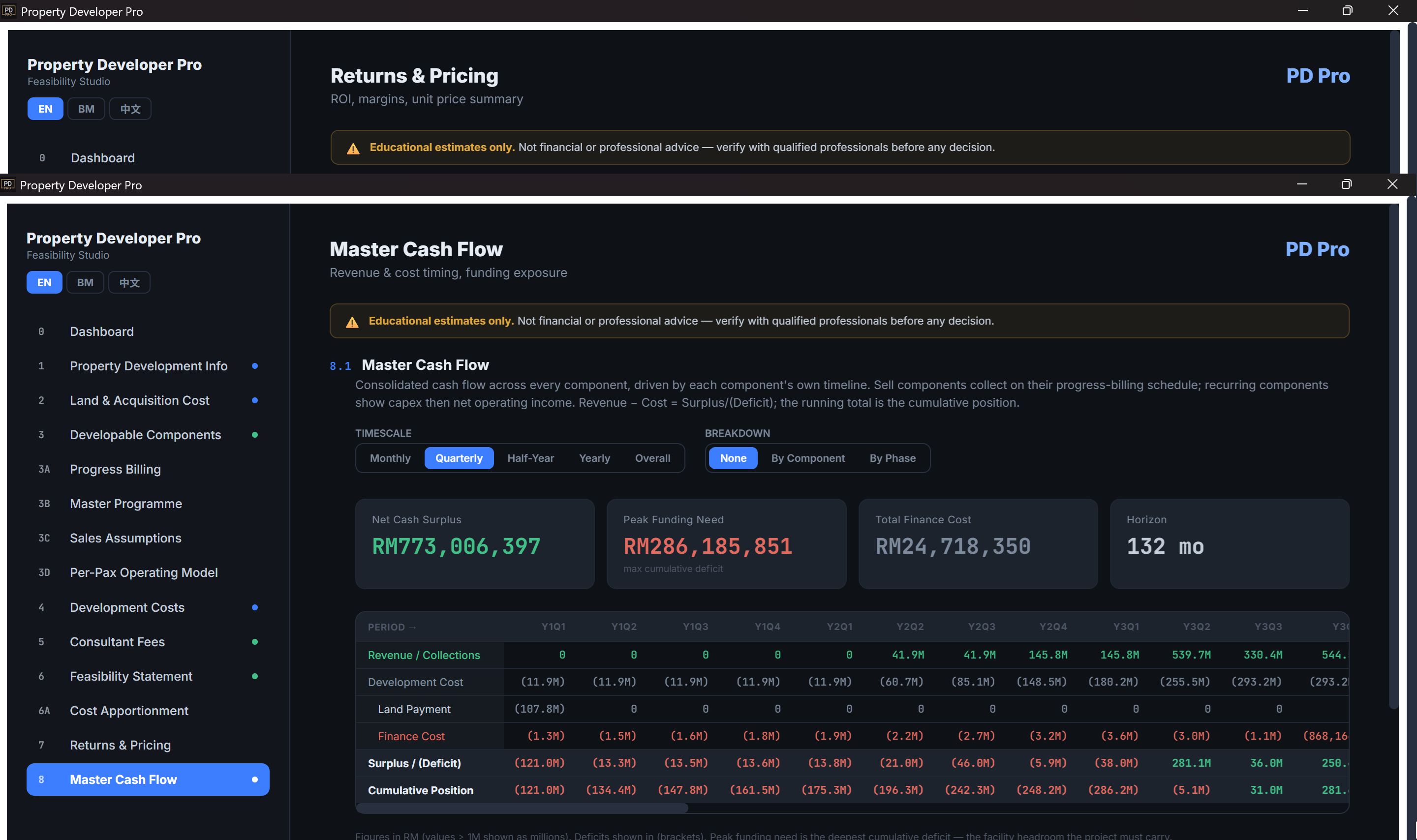Switch the front window language to BM
This screenshot has height=840, width=1417.
point(85,282)
